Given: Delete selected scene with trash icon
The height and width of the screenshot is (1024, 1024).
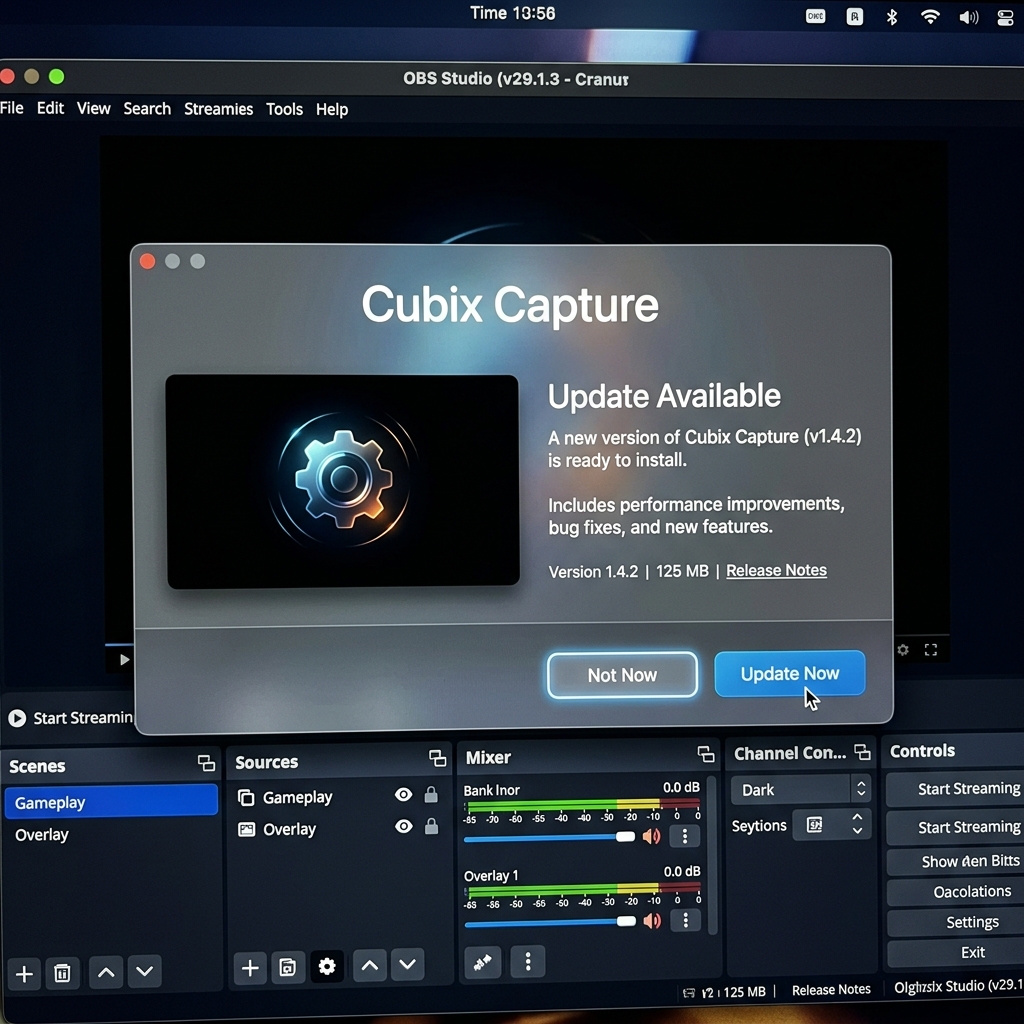Looking at the screenshot, I should [62, 974].
